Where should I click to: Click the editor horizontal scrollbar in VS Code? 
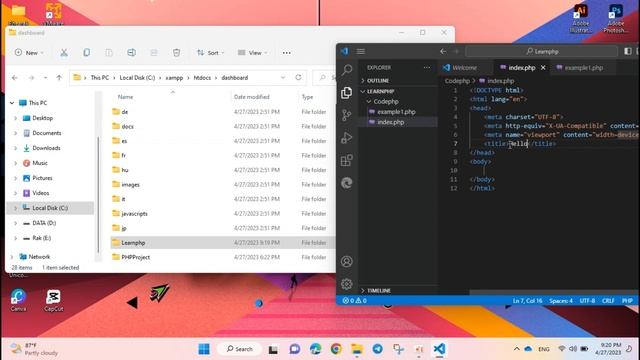[x=553, y=293]
